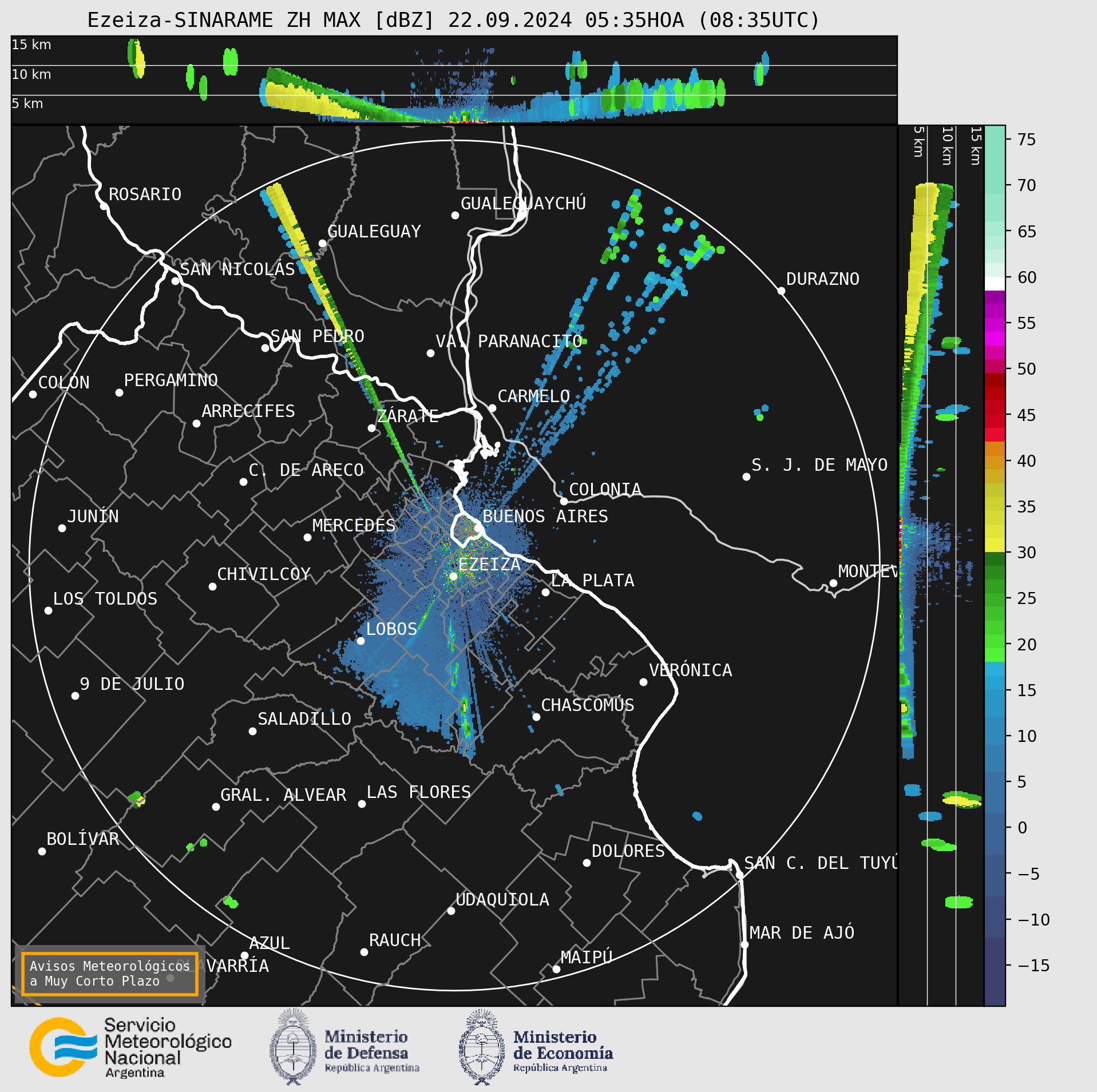Click the yellow 30 dBZ color scale band

pos(995,545)
